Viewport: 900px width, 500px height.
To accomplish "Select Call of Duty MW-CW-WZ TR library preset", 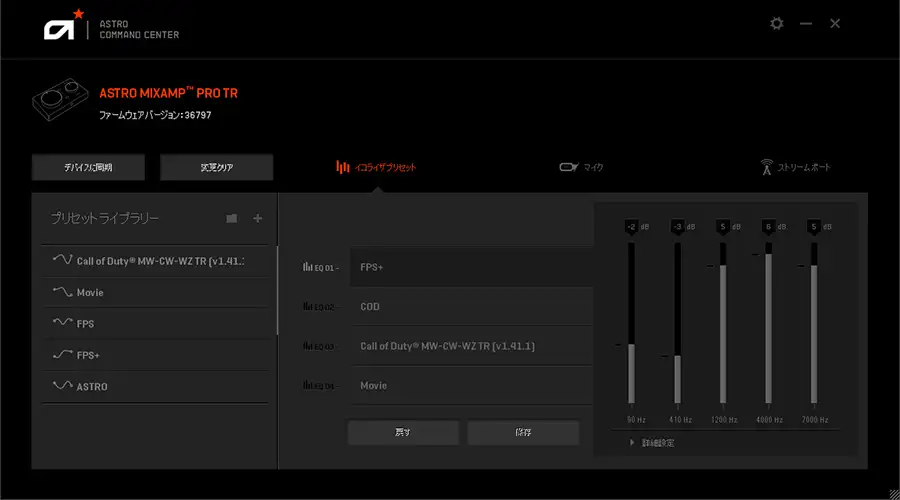I will (x=155, y=261).
